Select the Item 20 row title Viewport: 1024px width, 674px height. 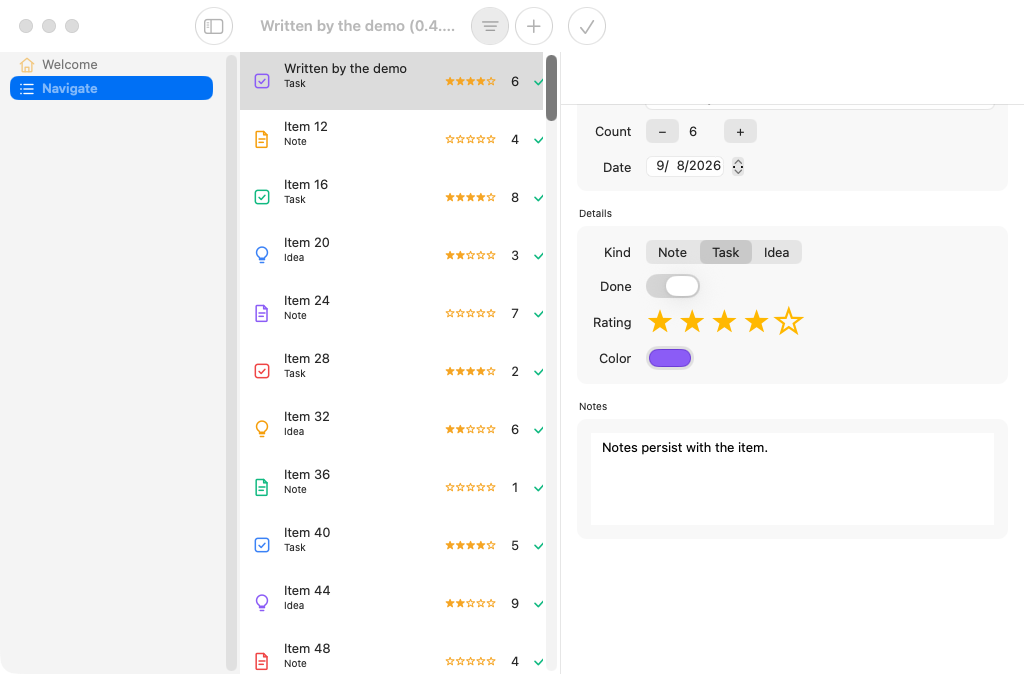[x=306, y=243]
